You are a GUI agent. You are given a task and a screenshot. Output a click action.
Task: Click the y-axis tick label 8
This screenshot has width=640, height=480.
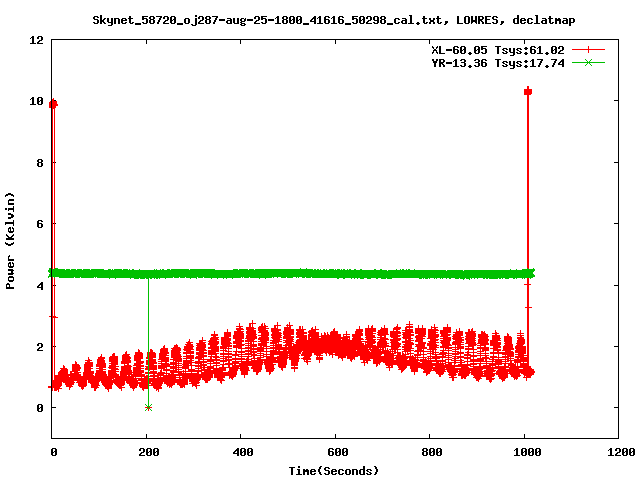[x=40, y=163]
